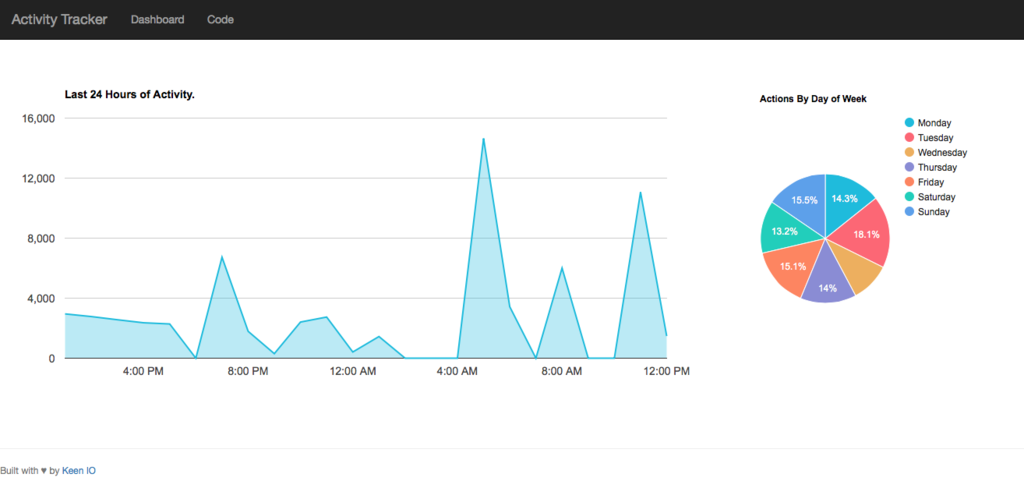The image size is (1024, 495).
Task: Follow the Keen IO footer link
Action: [79, 470]
